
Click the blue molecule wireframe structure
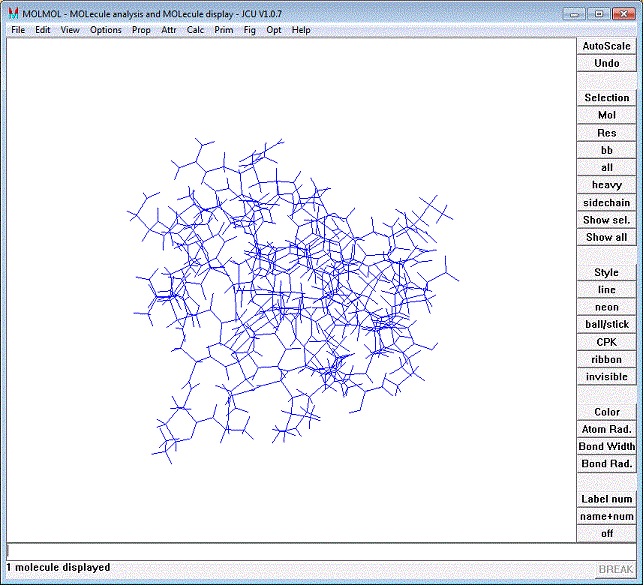point(293,299)
